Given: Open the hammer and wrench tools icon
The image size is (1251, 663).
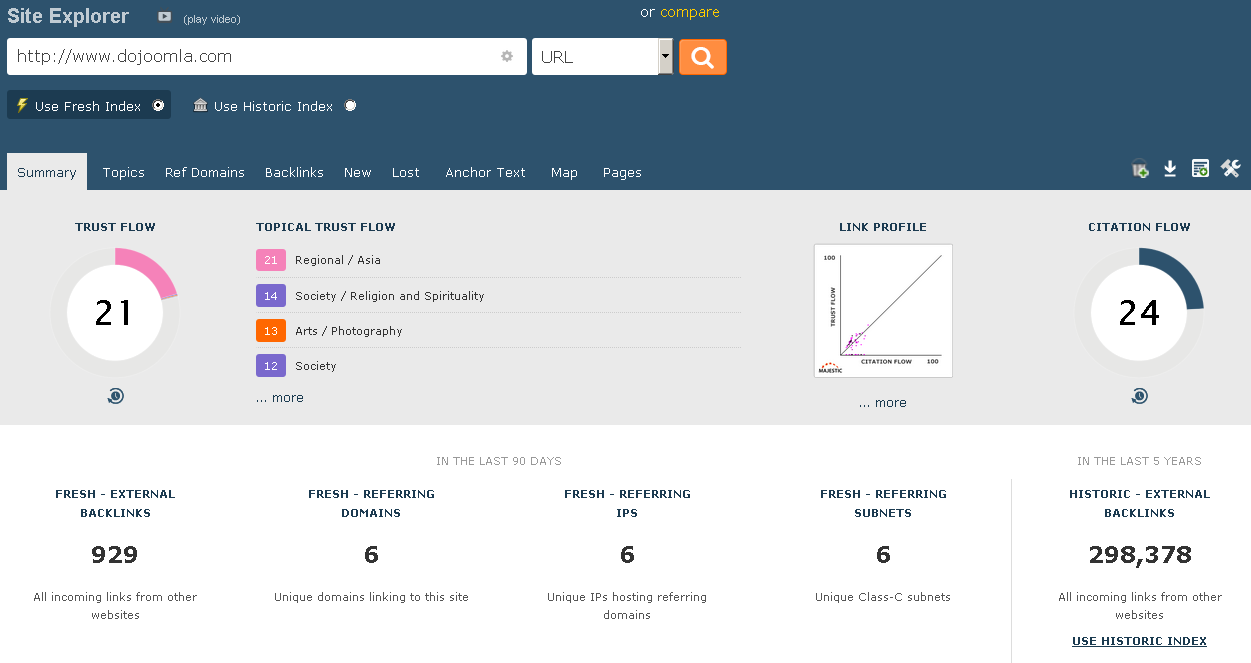Looking at the screenshot, I should click(x=1231, y=169).
